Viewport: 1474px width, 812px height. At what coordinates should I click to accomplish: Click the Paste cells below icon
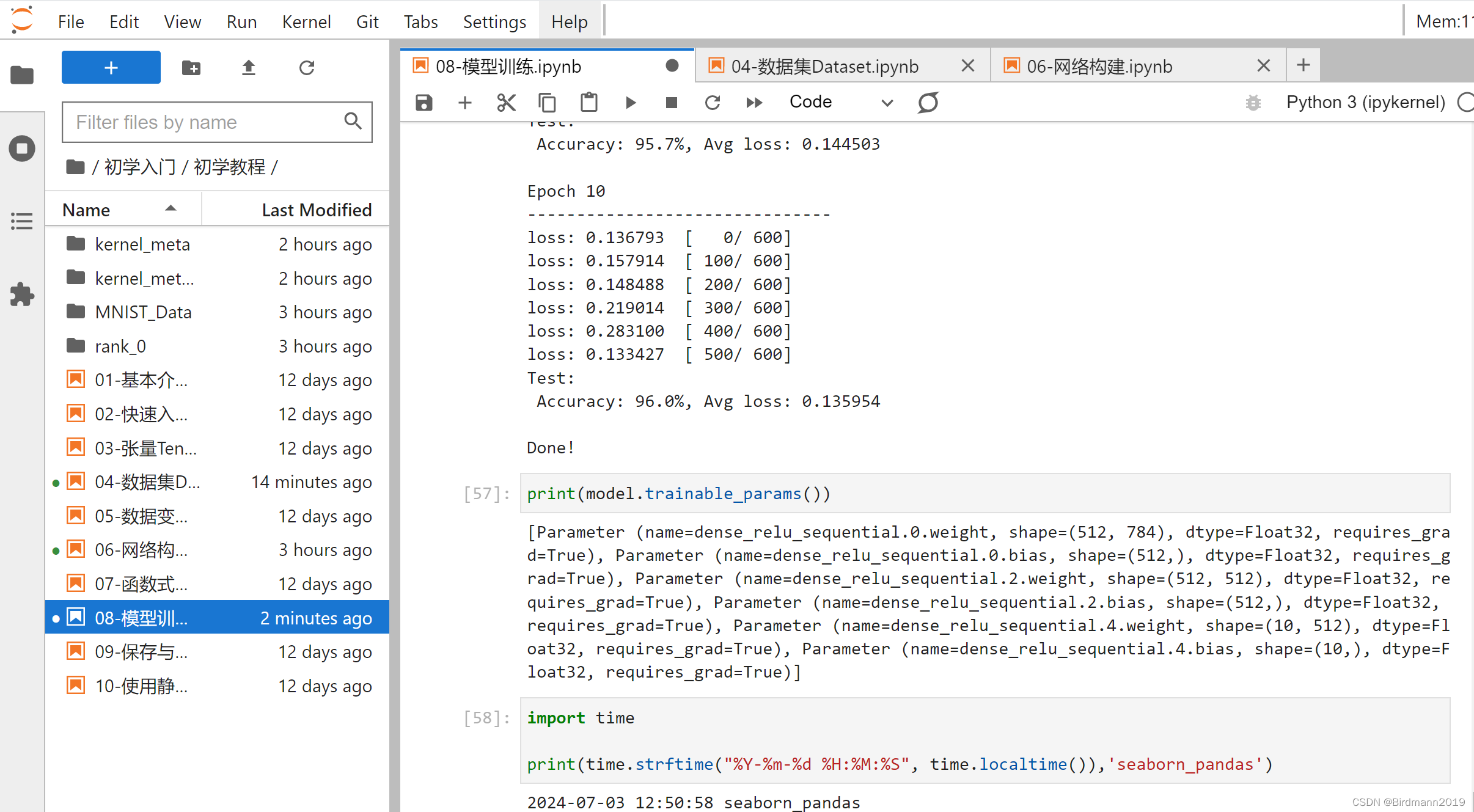tap(590, 102)
